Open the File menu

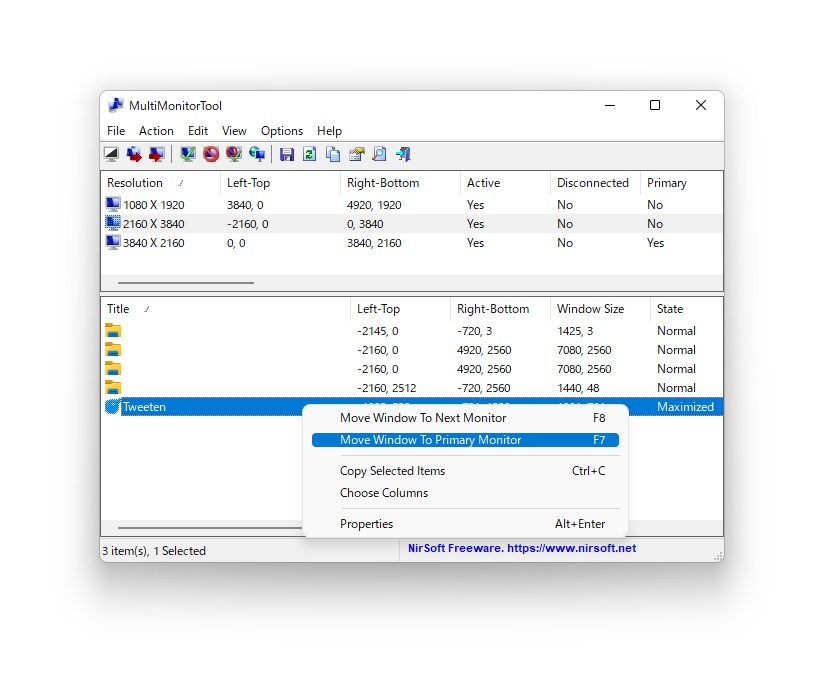click(116, 131)
